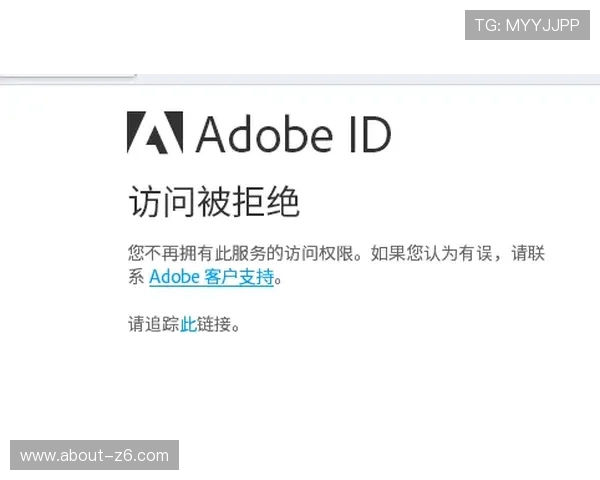Open the Adobe 客户支持 link
The height and width of the screenshot is (480, 600).
pyautogui.click(x=212, y=277)
